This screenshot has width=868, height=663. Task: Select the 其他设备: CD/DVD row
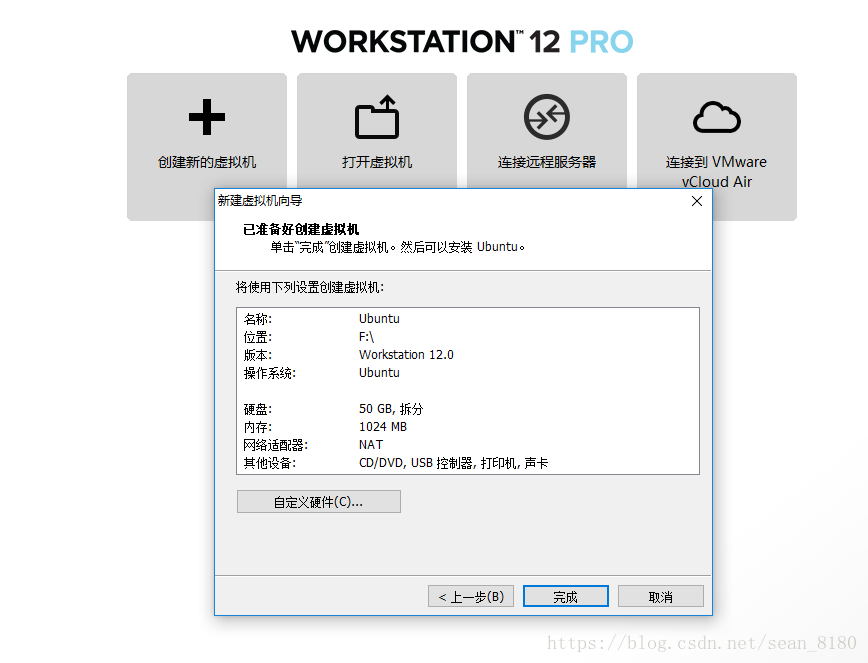coord(468,463)
